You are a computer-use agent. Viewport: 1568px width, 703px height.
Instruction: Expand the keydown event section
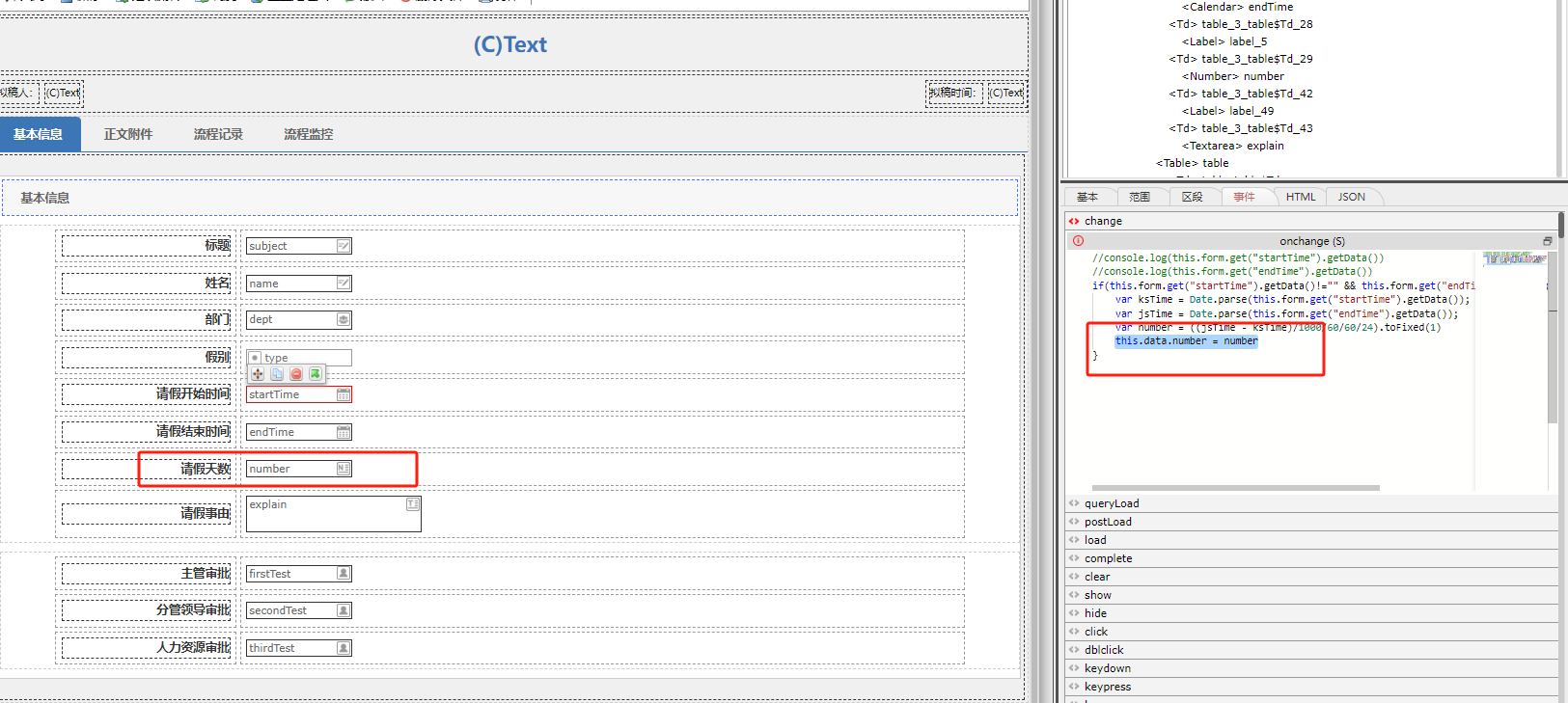[x=1074, y=668]
